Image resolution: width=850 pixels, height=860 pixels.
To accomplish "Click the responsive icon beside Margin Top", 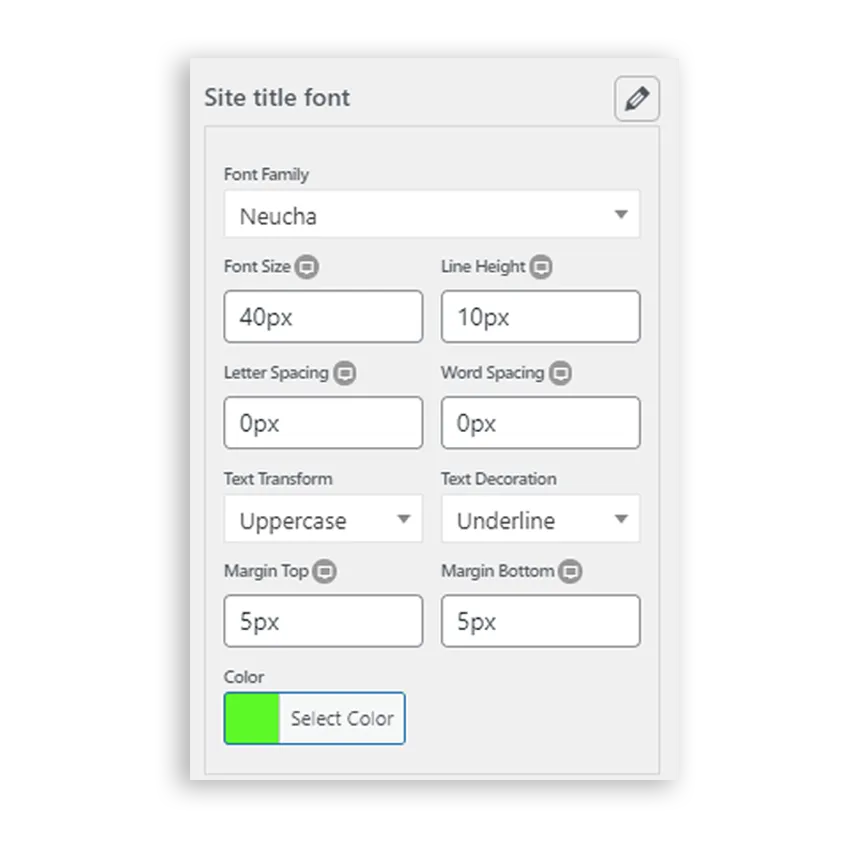I will pyautogui.click(x=324, y=572).
